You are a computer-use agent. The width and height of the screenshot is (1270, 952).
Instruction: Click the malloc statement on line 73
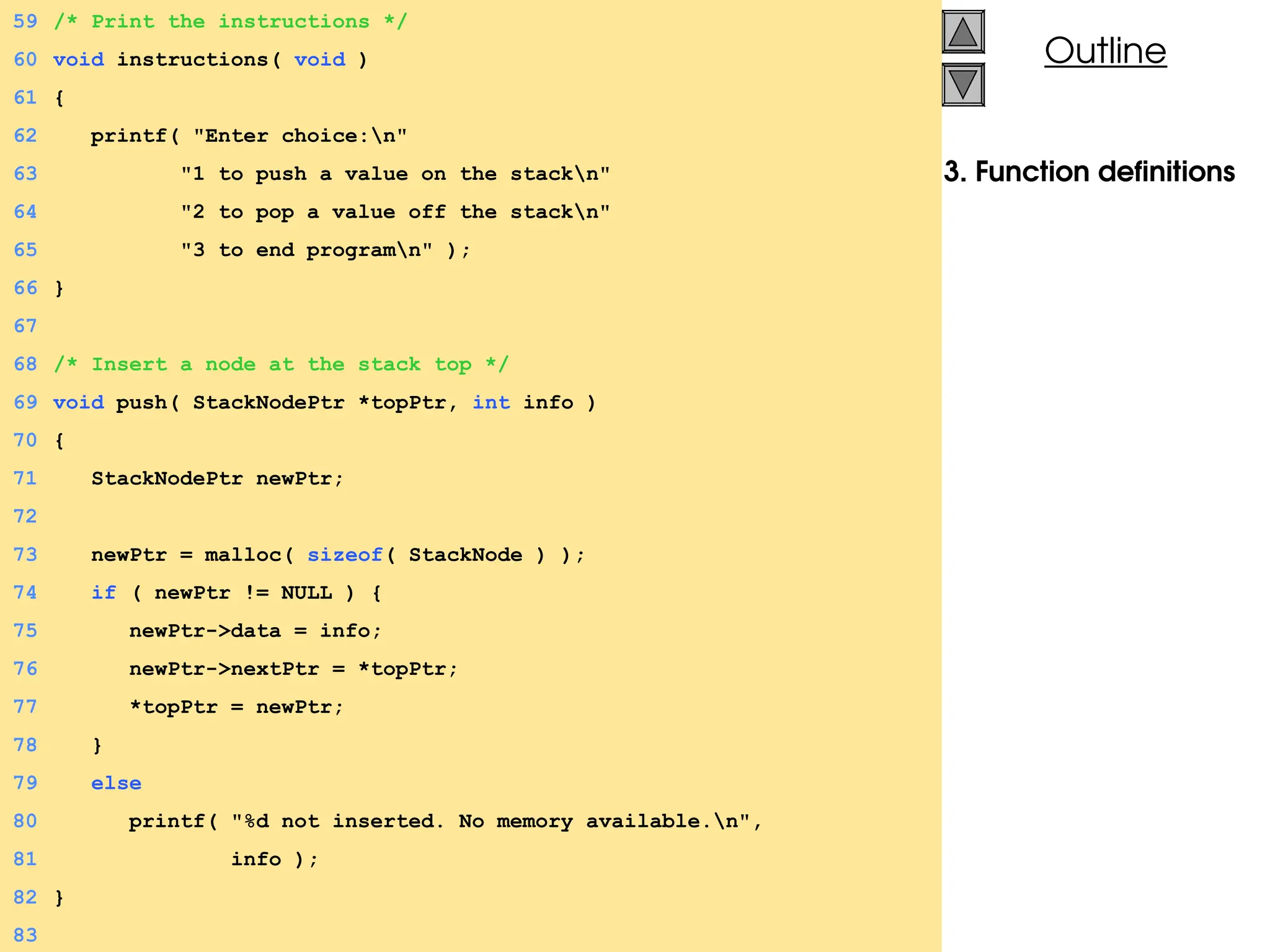pos(338,555)
